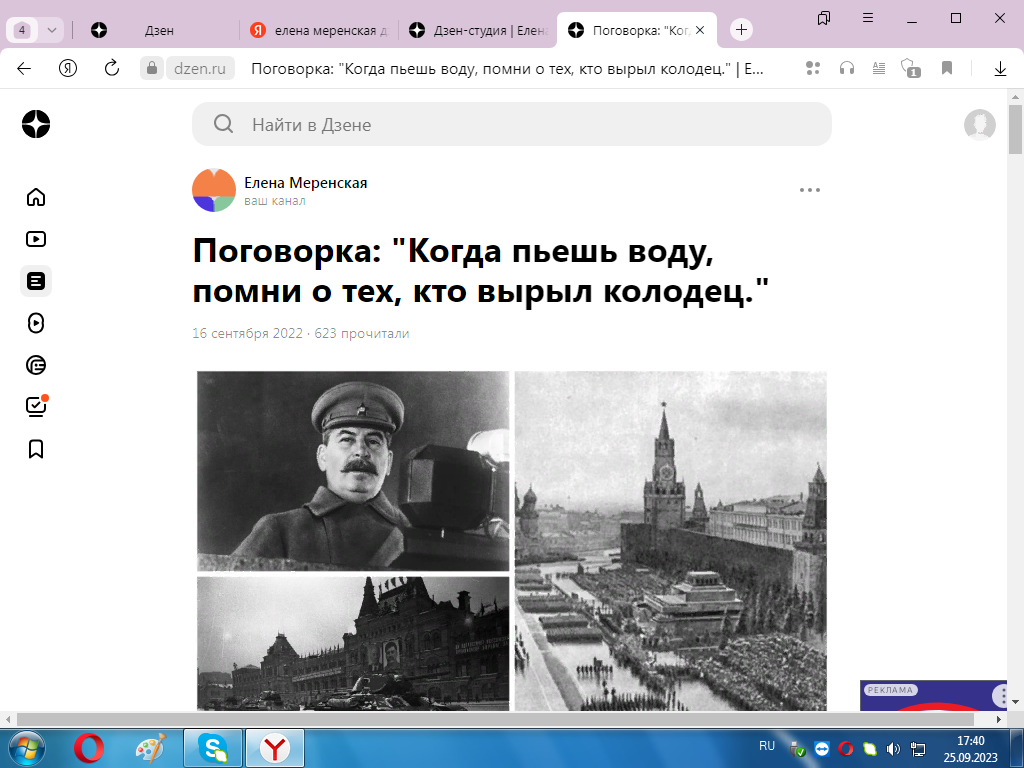This screenshot has width=1024, height=768.
Task: Go back with the browser arrow
Action: pos(24,68)
